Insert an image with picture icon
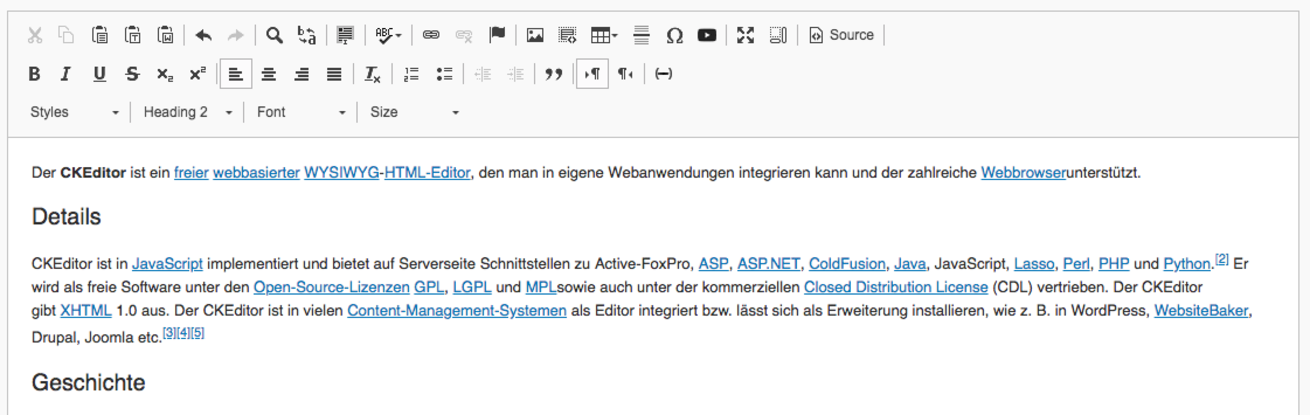The image size is (1310, 415). 535,35
